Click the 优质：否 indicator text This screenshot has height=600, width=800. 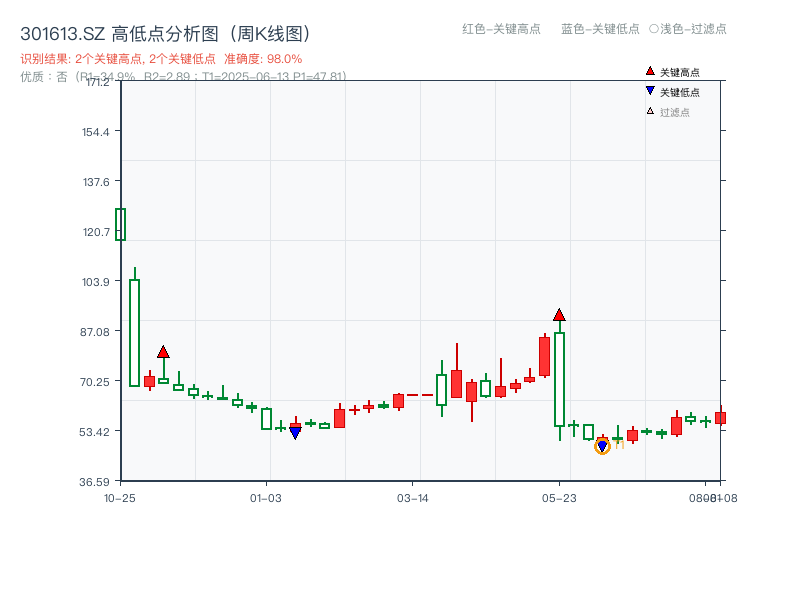[45, 75]
